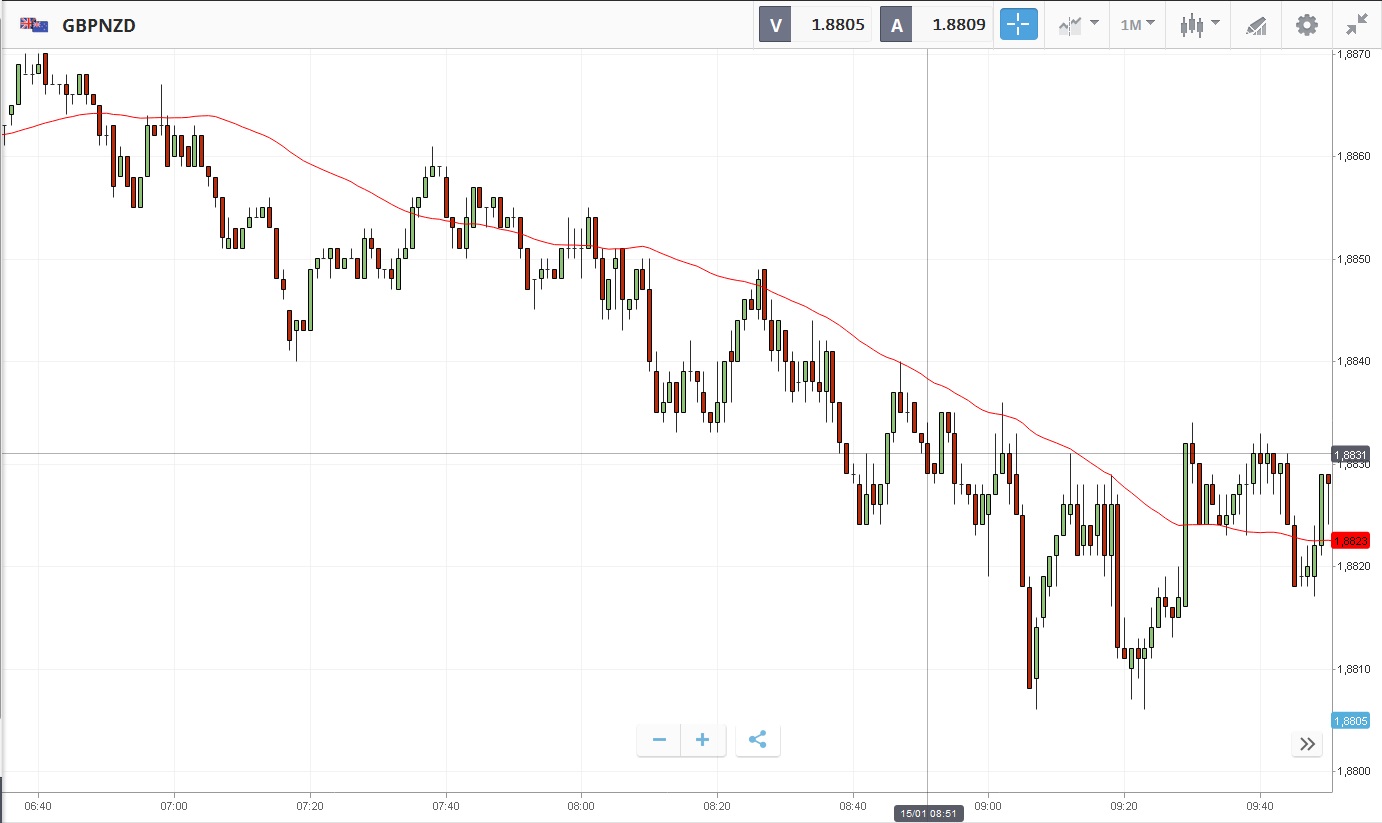The image size is (1382, 823).
Task: Open chart settings gear
Action: coord(1307,25)
